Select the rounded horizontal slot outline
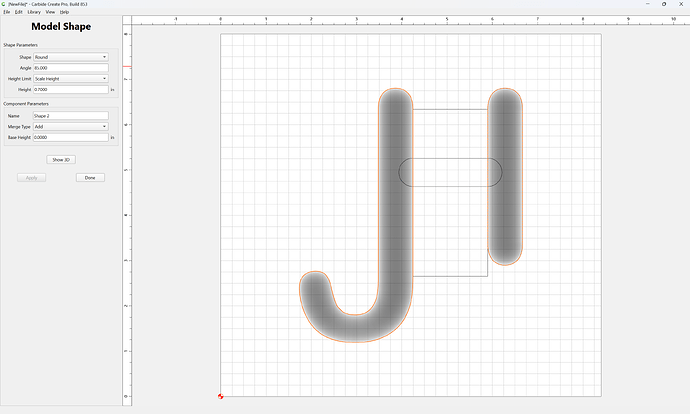 tap(450, 172)
